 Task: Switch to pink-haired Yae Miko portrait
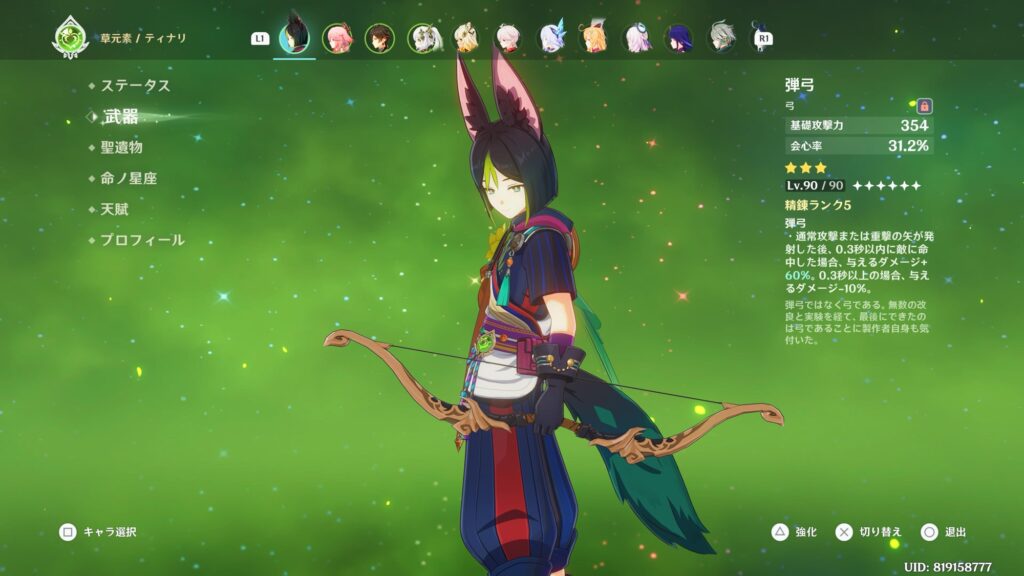pyautogui.click(x=337, y=38)
